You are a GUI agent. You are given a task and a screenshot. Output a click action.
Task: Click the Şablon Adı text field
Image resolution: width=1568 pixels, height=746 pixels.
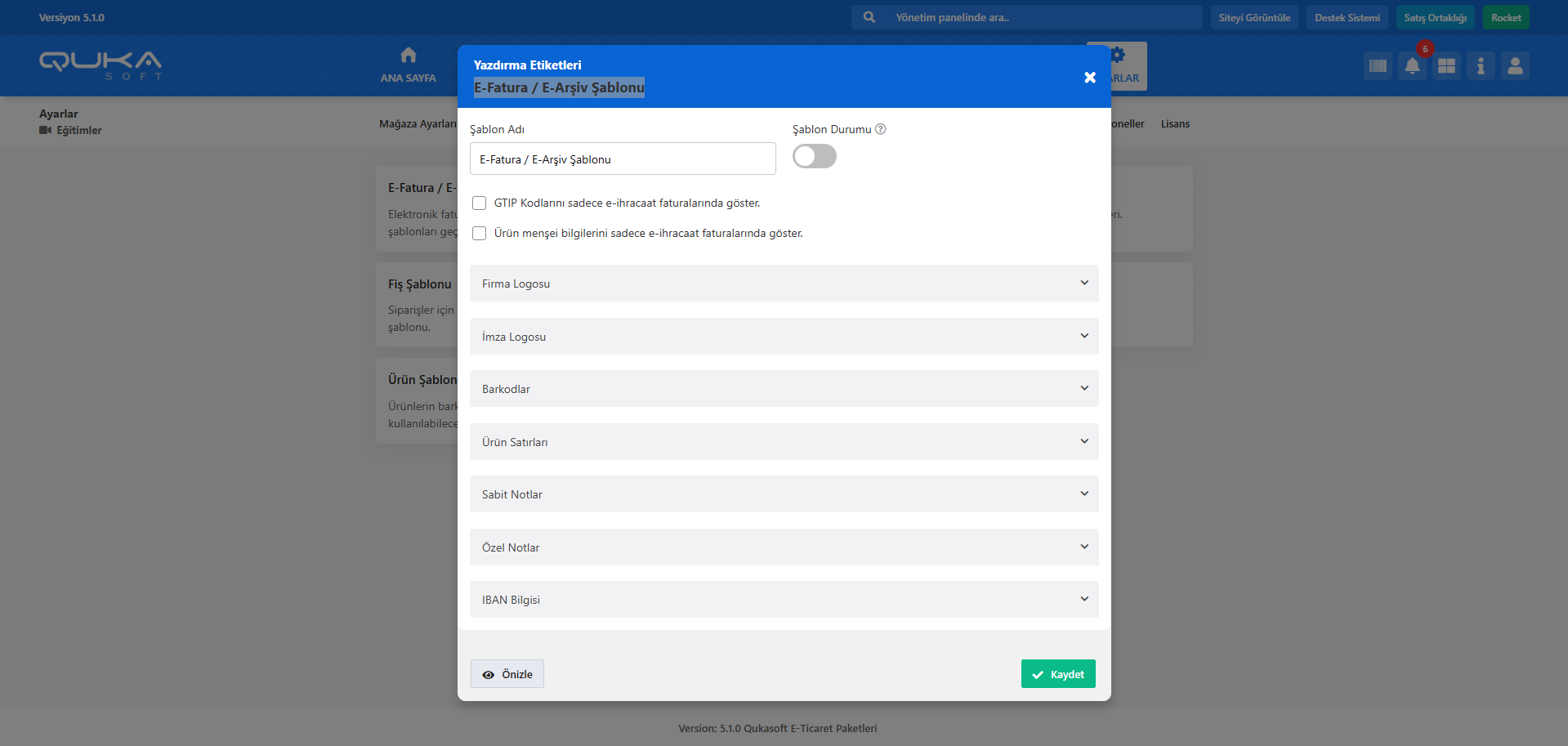click(622, 159)
